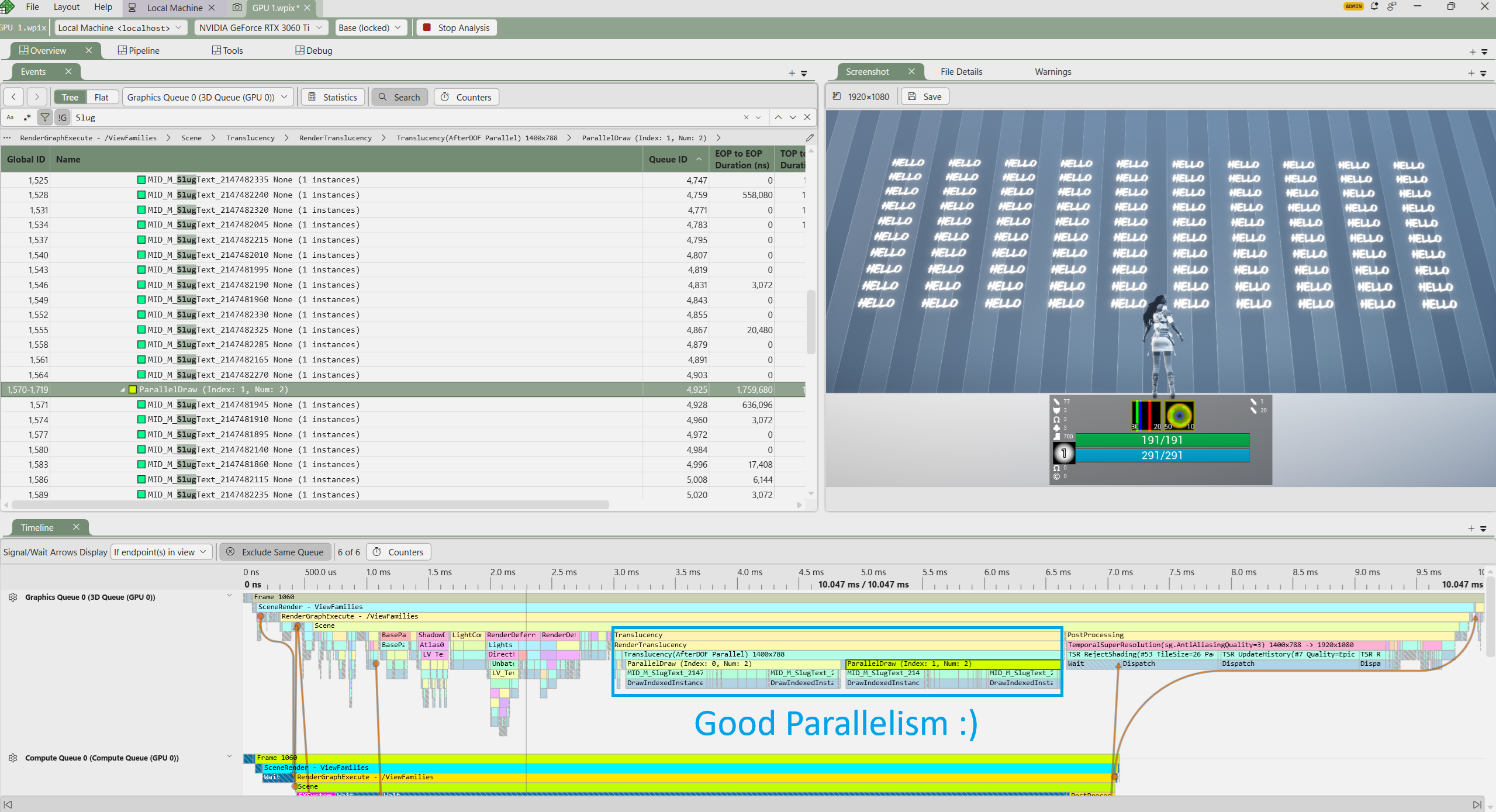Viewport: 1496px width, 812px height.
Task: Open Graphics Queue 0 dropdown in Events
Action: pos(208,97)
